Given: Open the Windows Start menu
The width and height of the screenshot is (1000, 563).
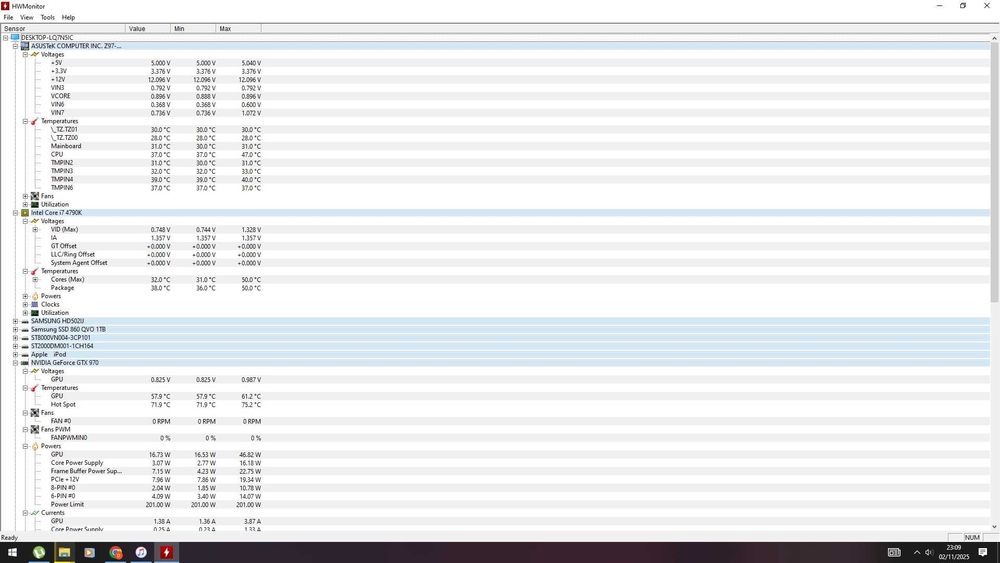Looking at the screenshot, I should [x=12, y=552].
